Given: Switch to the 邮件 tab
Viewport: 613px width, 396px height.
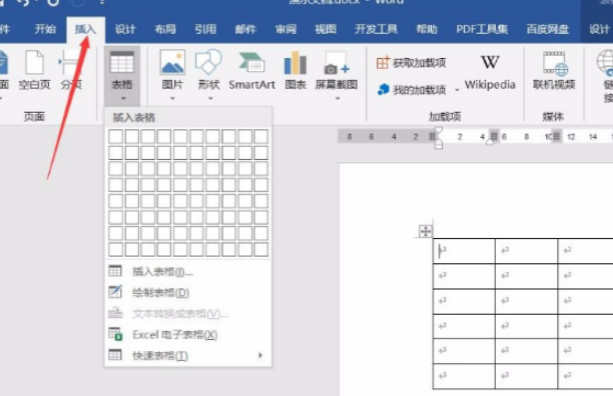Looking at the screenshot, I should (x=246, y=29).
